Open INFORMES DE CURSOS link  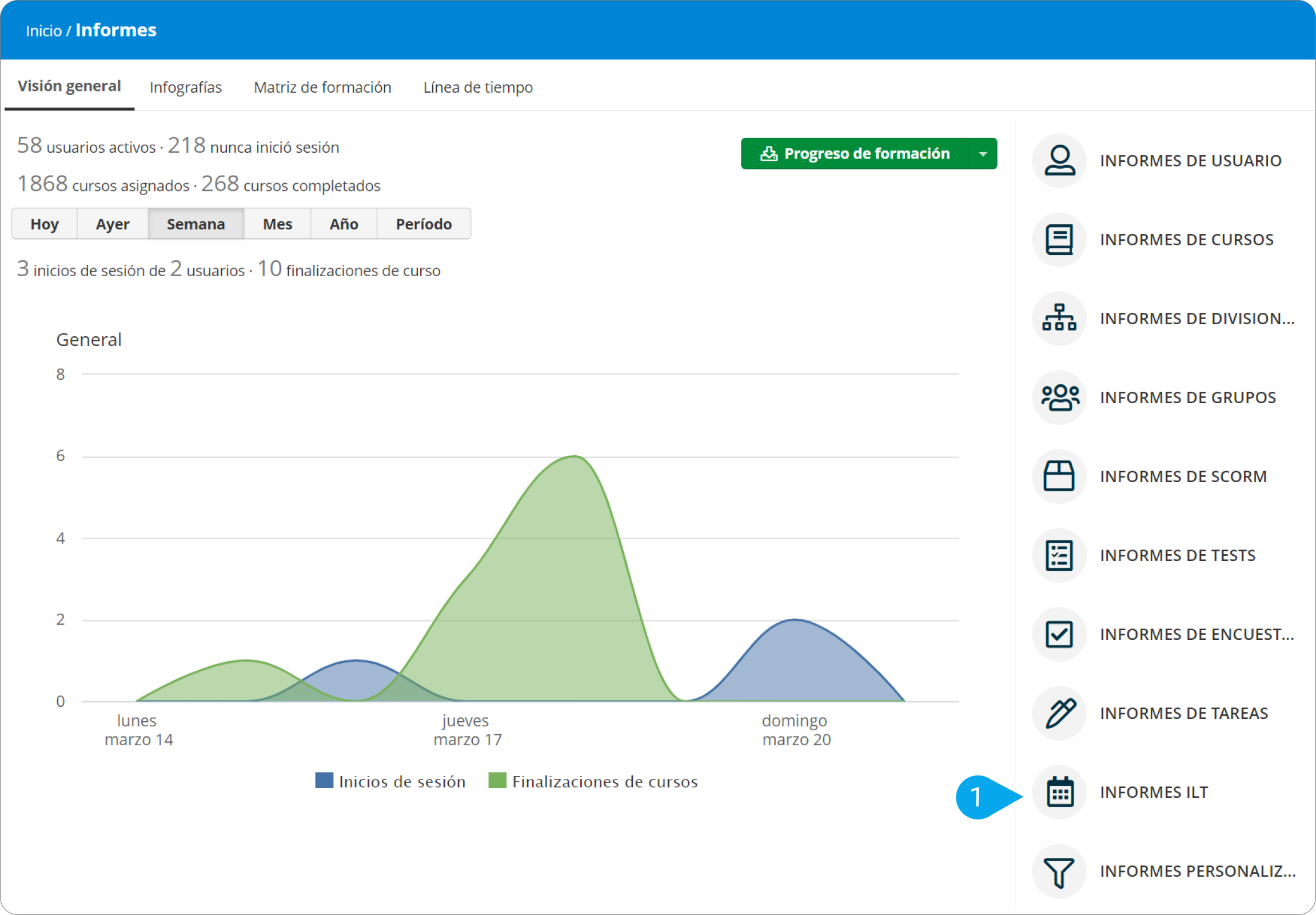point(1186,240)
